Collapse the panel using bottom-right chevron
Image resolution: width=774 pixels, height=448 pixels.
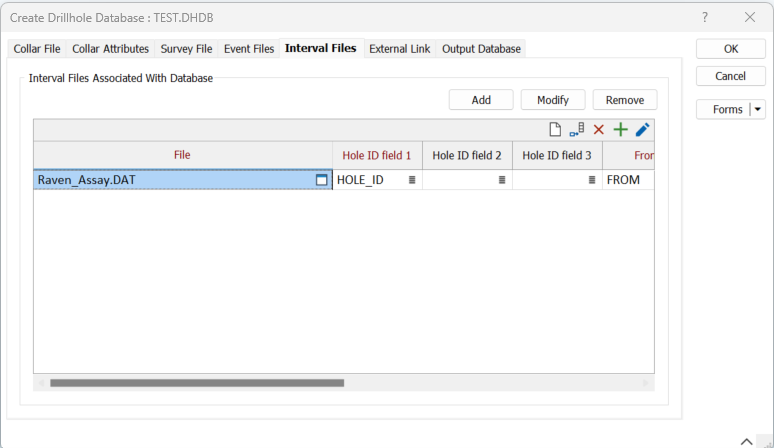tap(747, 440)
